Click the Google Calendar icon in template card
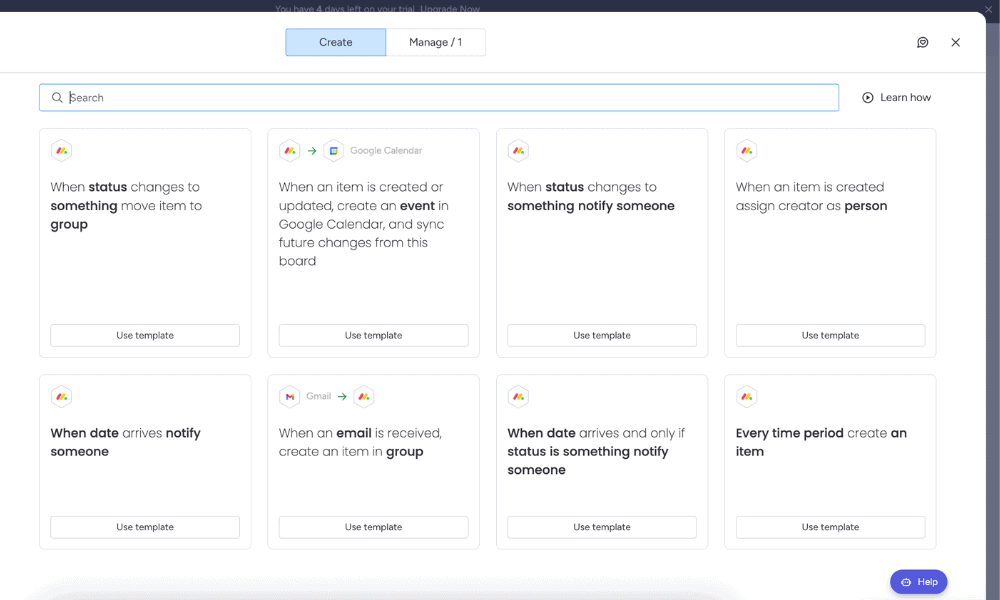Screen dimensions: 1000x600 [x=334, y=151]
